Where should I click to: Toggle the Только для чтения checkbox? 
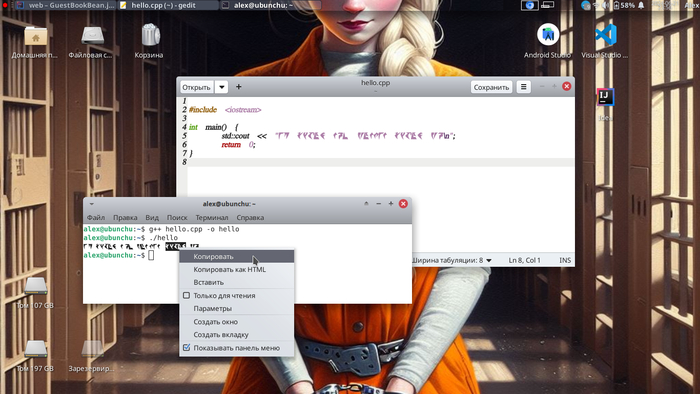tap(187, 295)
